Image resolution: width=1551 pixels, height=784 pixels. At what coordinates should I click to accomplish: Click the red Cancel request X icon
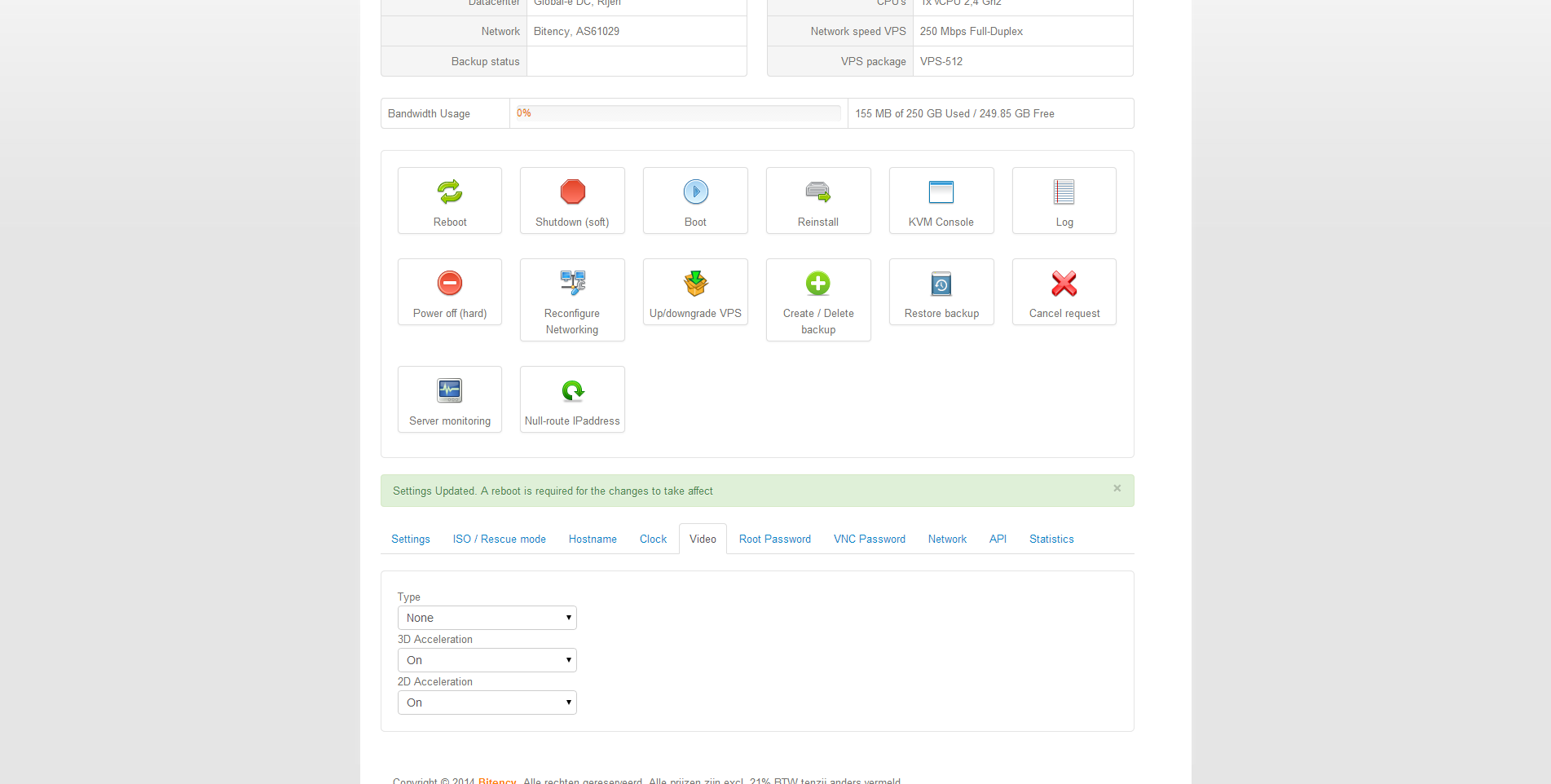tap(1064, 284)
